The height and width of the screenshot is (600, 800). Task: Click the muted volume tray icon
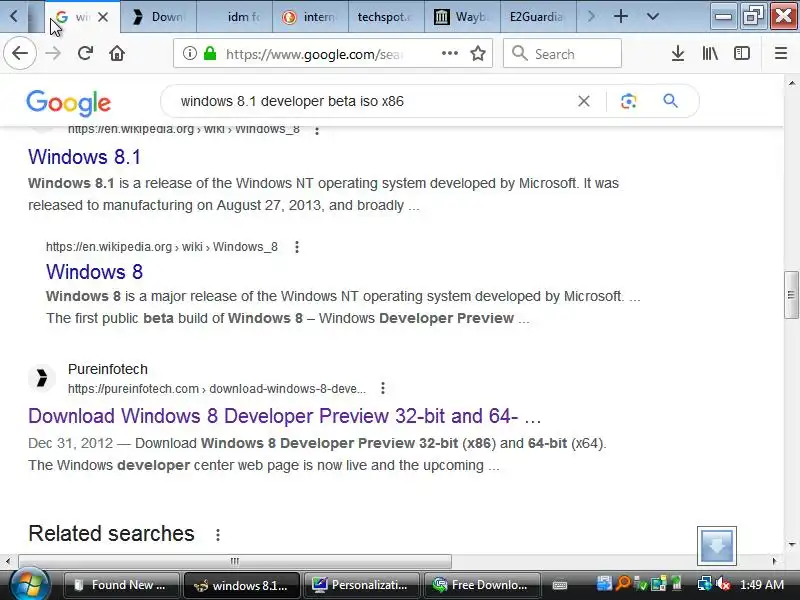click(x=723, y=583)
